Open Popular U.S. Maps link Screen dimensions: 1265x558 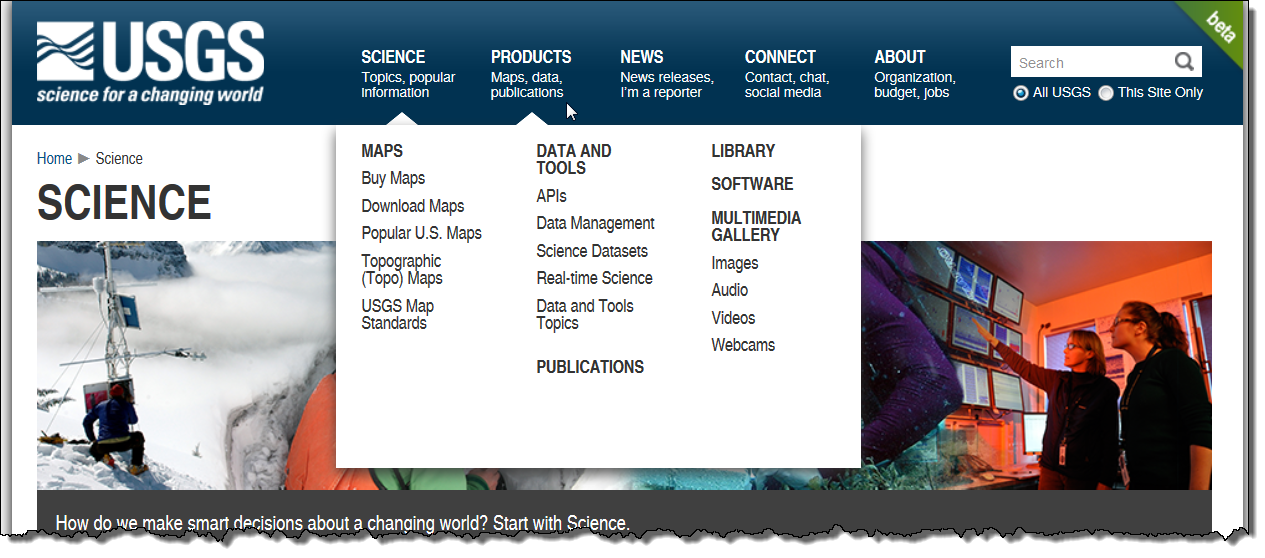421,233
